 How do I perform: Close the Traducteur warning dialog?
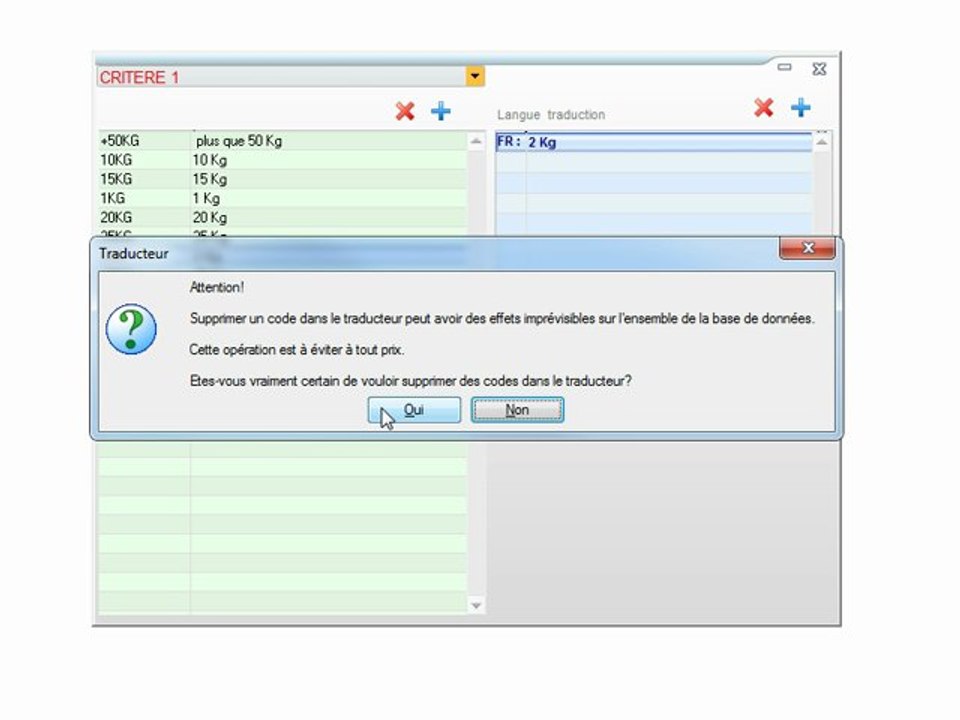pyautogui.click(x=807, y=248)
